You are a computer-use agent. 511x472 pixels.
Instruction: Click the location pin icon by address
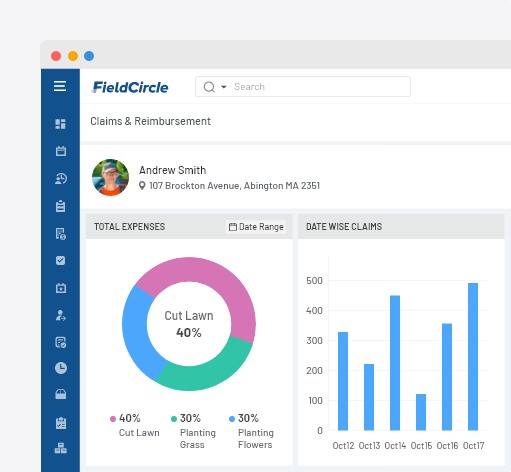142,186
